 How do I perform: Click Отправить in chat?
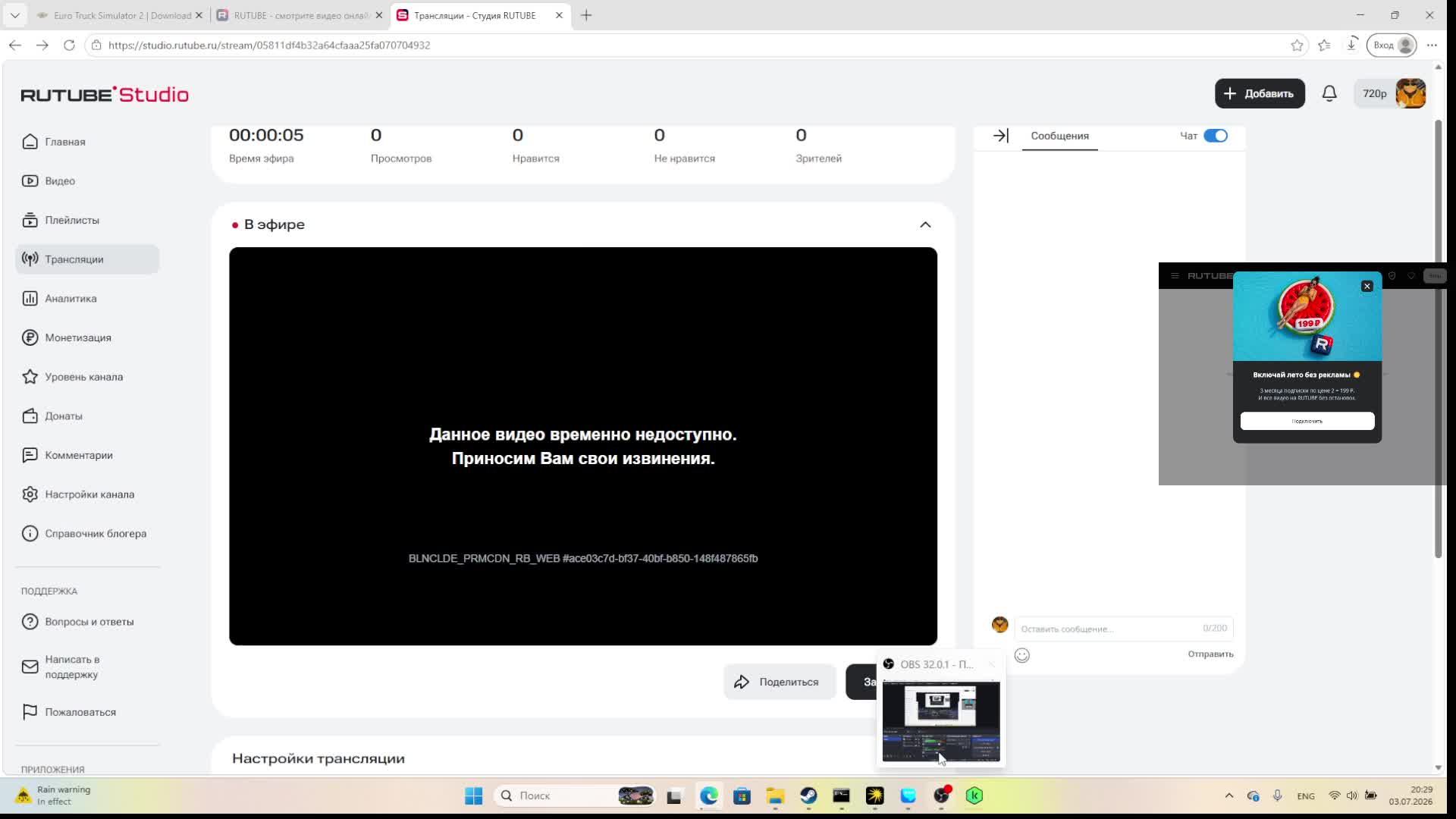[1210, 654]
